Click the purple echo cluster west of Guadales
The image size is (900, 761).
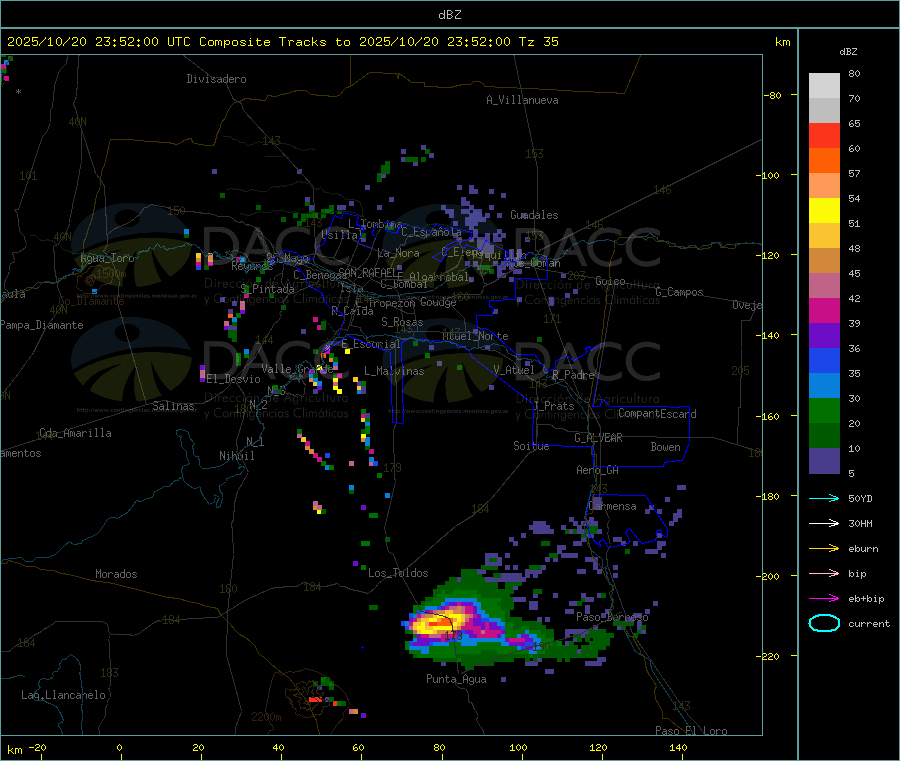point(475,218)
